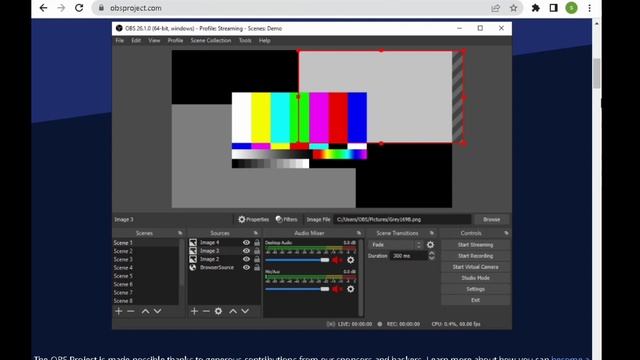Unmute Mic/Aux speaker icon
The width and height of the screenshot is (640, 360).
click(337, 289)
